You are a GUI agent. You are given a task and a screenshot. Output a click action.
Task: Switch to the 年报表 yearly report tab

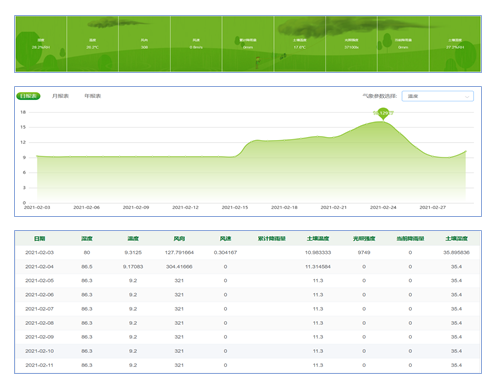tap(93, 96)
